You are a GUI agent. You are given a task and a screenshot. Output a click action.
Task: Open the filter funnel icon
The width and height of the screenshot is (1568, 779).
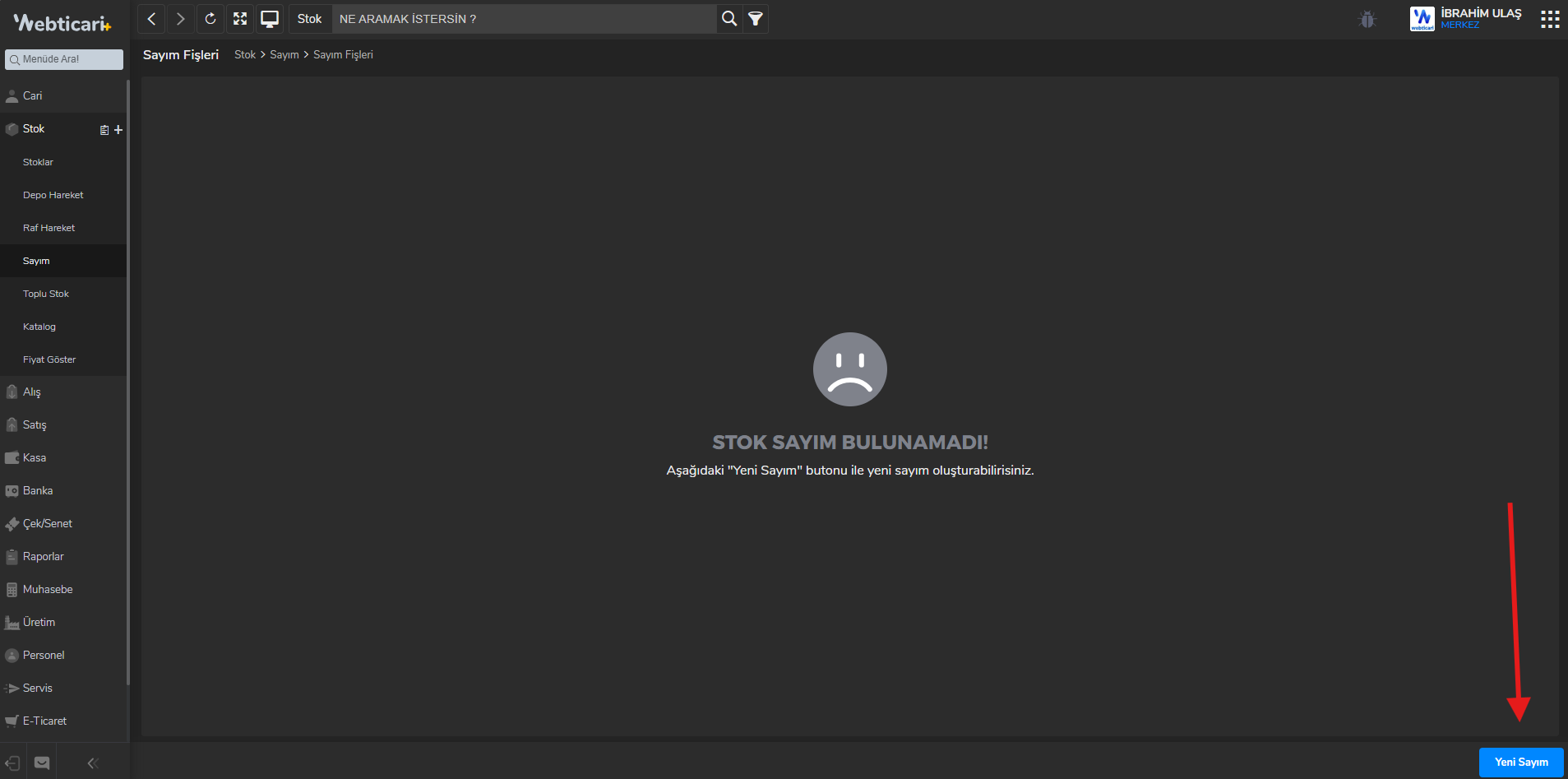tap(756, 19)
